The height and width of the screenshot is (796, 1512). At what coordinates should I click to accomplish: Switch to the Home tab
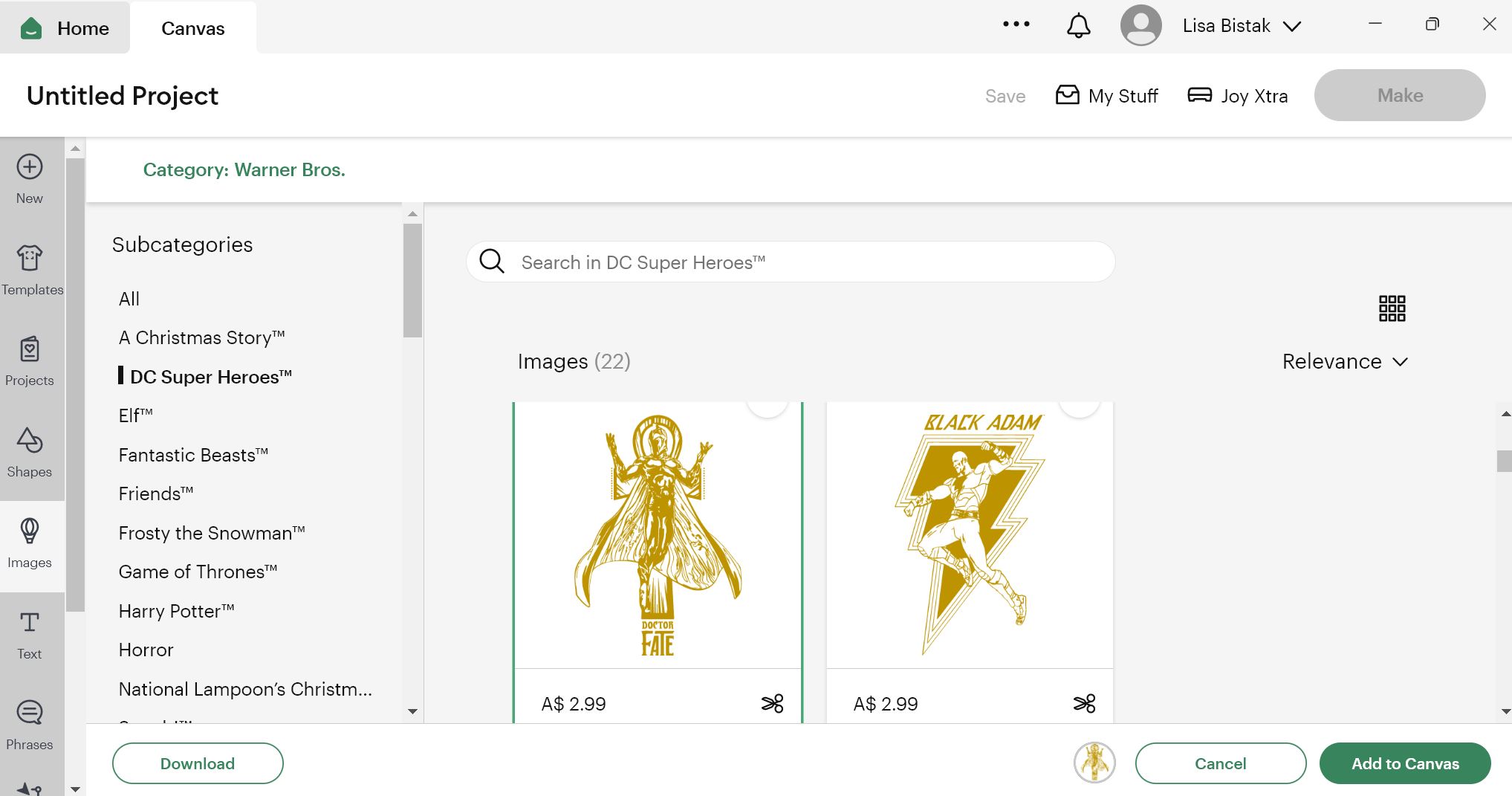pos(65,28)
